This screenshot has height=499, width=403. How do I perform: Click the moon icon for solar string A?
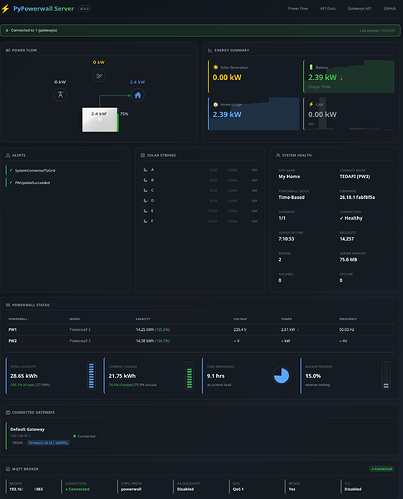coord(146,170)
